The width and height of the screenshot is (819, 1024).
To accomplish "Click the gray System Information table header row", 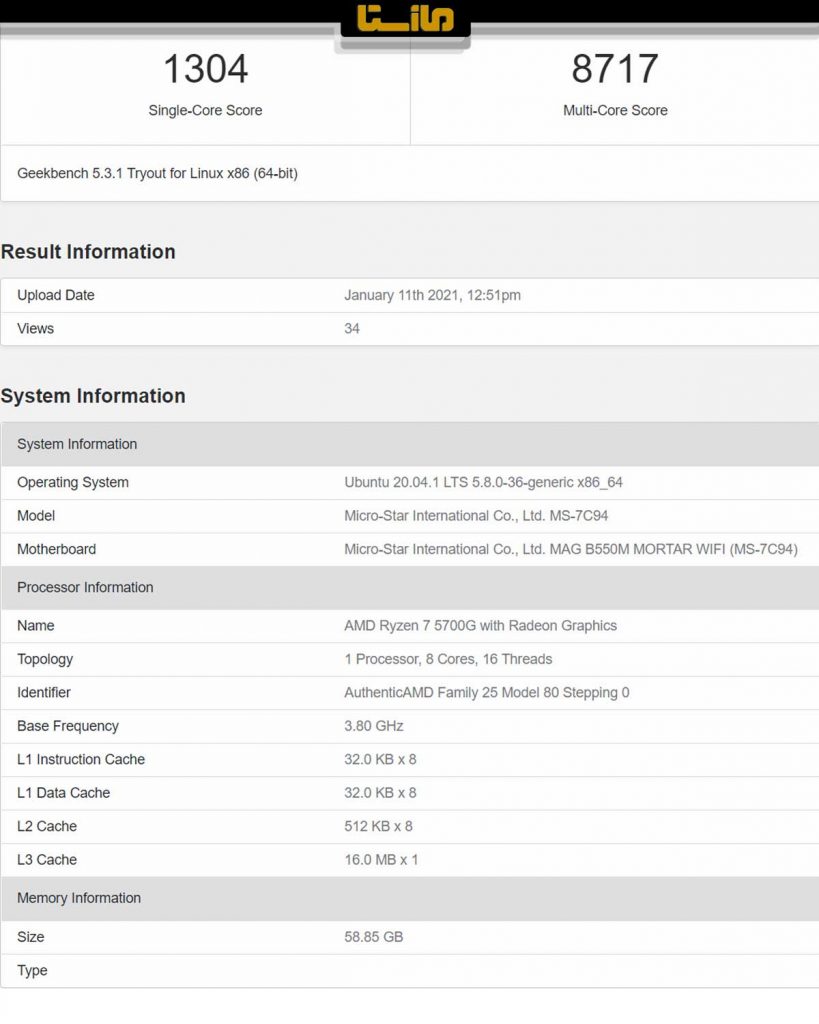I will point(410,444).
